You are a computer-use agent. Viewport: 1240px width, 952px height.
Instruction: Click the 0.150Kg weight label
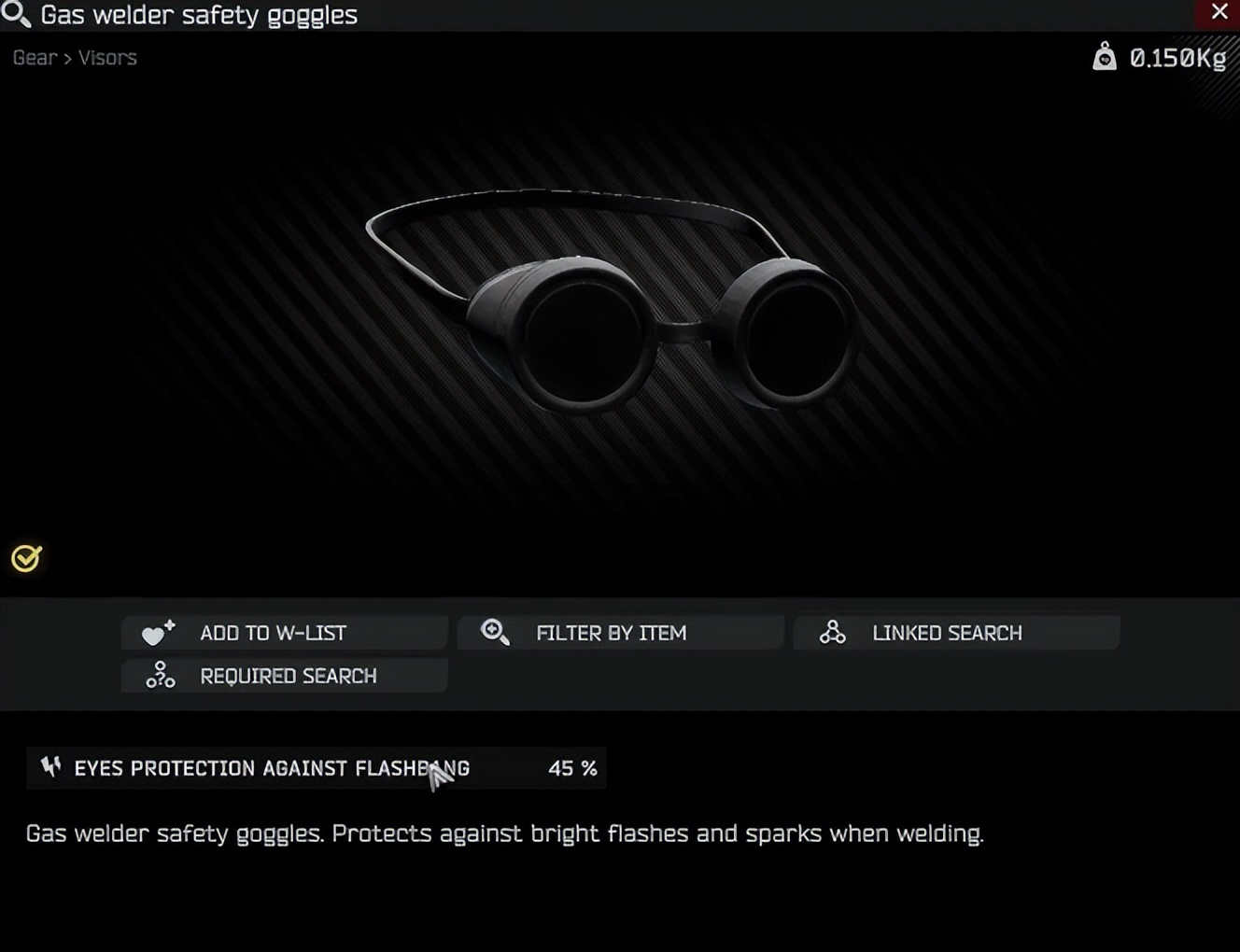click(1177, 58)
